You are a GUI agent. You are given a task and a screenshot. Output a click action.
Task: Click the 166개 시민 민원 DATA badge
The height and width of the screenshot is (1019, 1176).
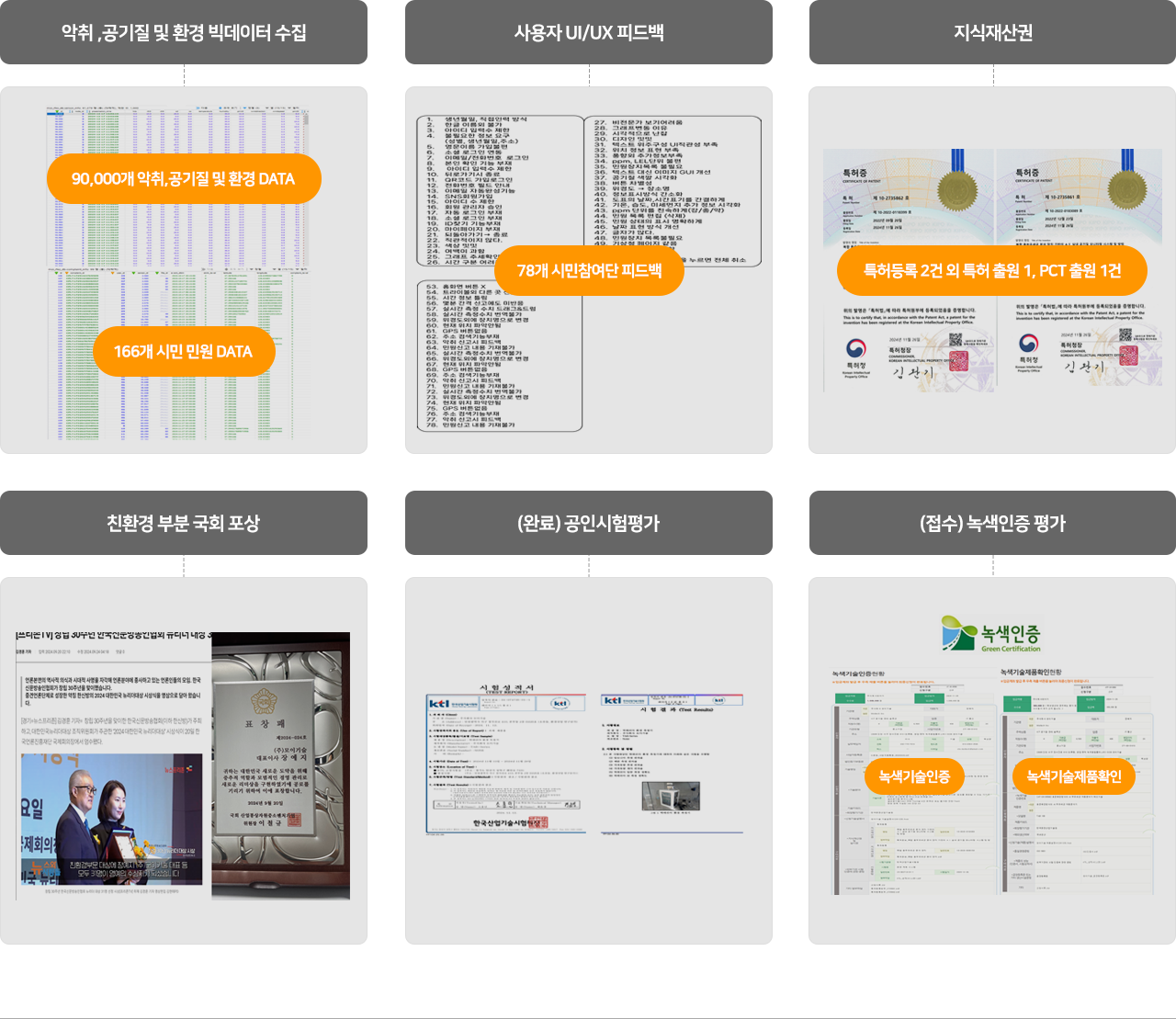coord(184,351)
